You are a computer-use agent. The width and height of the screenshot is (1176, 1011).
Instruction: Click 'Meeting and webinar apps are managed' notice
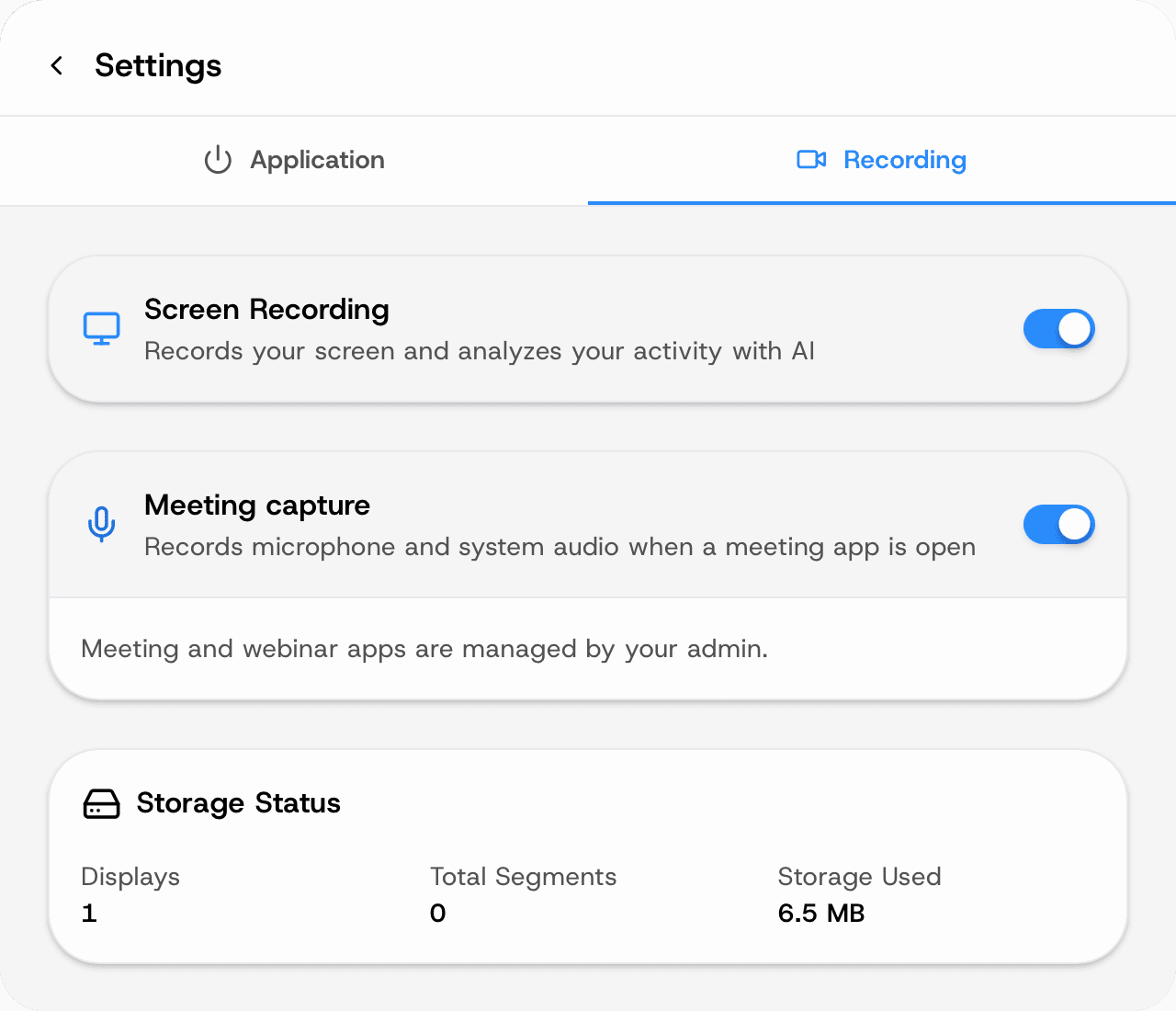click(424, 649)
